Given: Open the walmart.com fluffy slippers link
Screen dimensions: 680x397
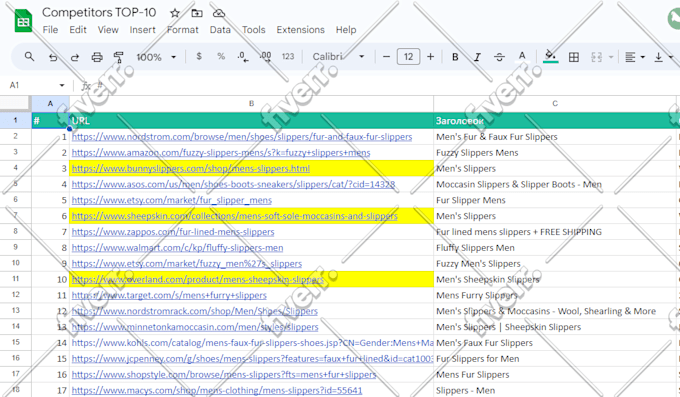Looking at the screenshot, I should [x=177, y=248].
